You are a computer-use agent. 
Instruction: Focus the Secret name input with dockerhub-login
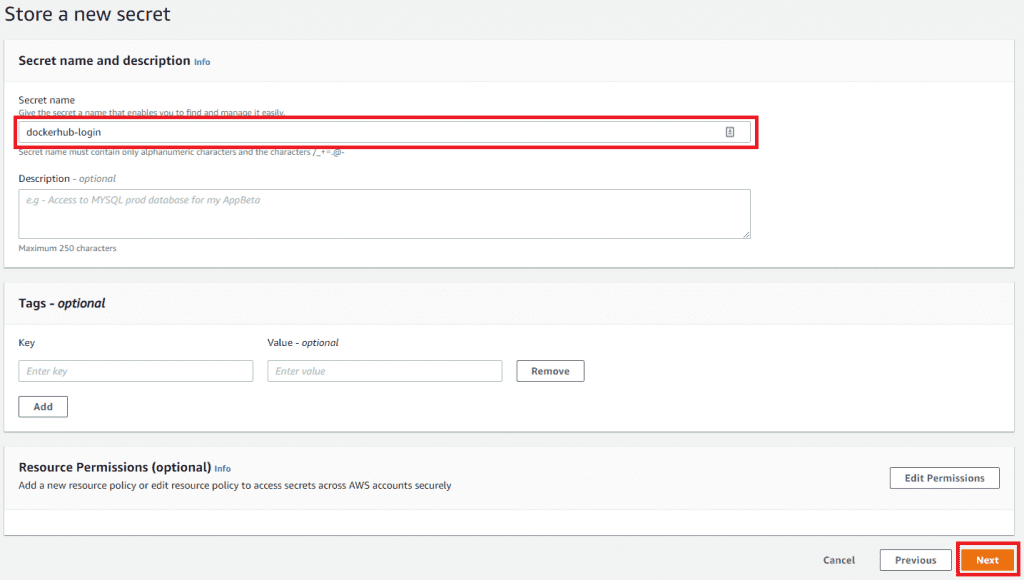(370, 132)
